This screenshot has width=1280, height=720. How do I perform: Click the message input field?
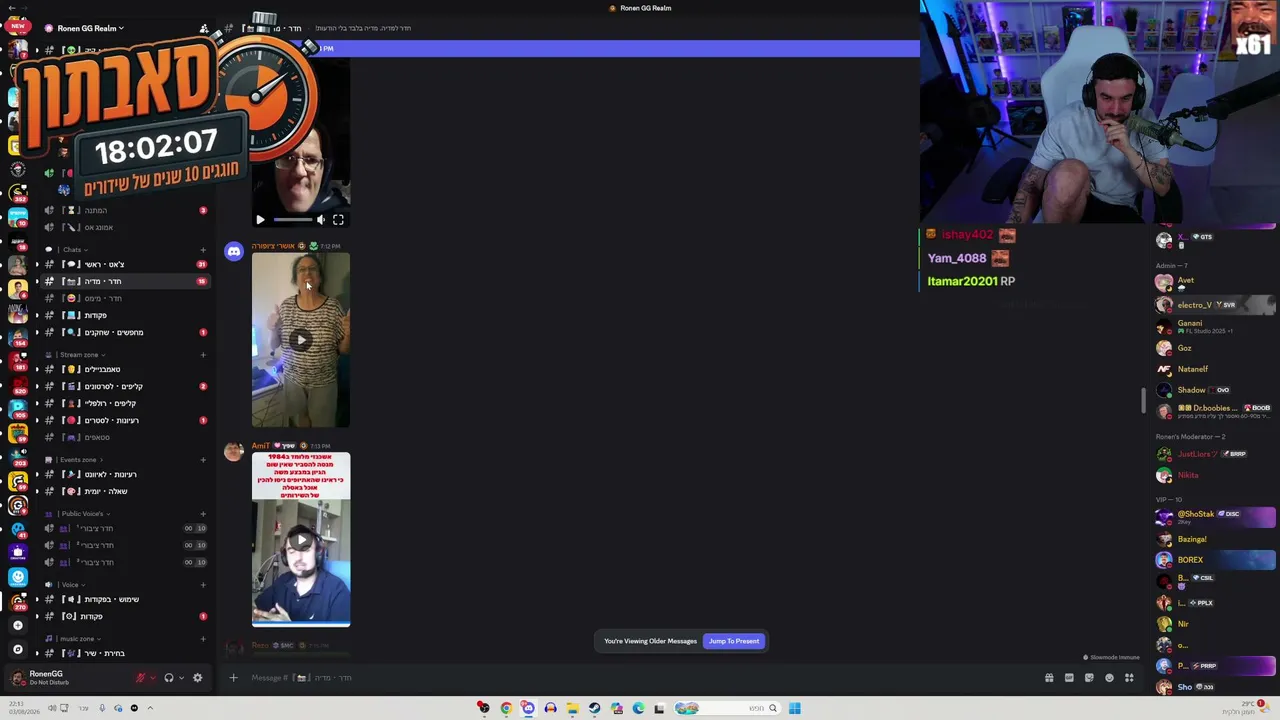640,678
